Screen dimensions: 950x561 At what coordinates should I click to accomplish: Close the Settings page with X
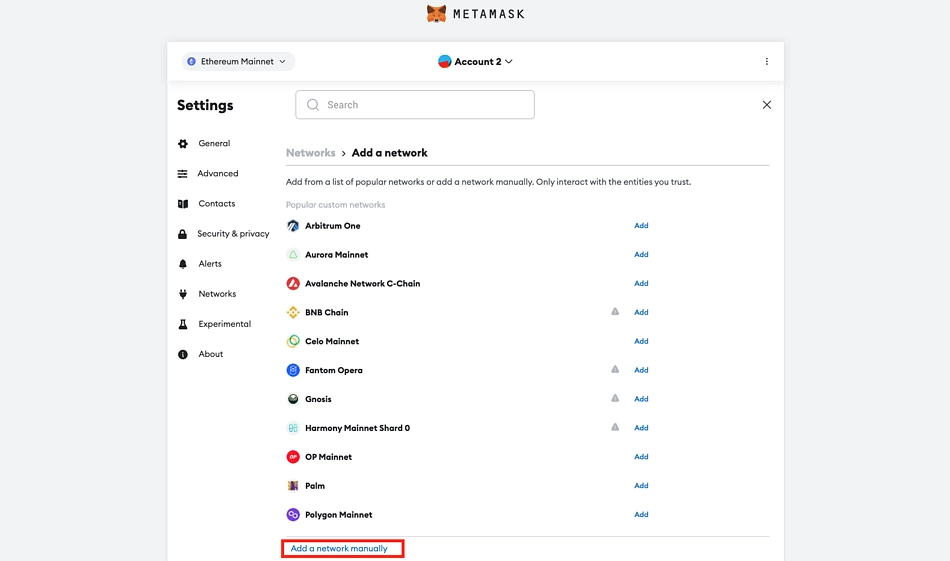tap(766, 105)
